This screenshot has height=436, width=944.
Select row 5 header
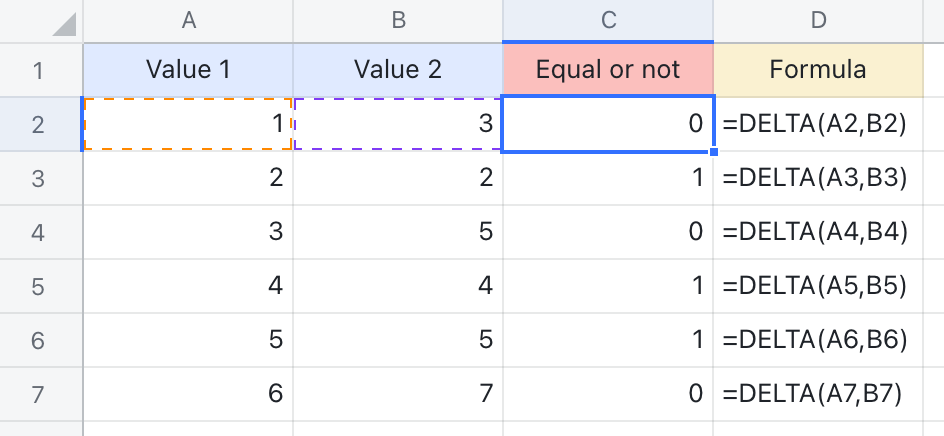tap(40, 286)
